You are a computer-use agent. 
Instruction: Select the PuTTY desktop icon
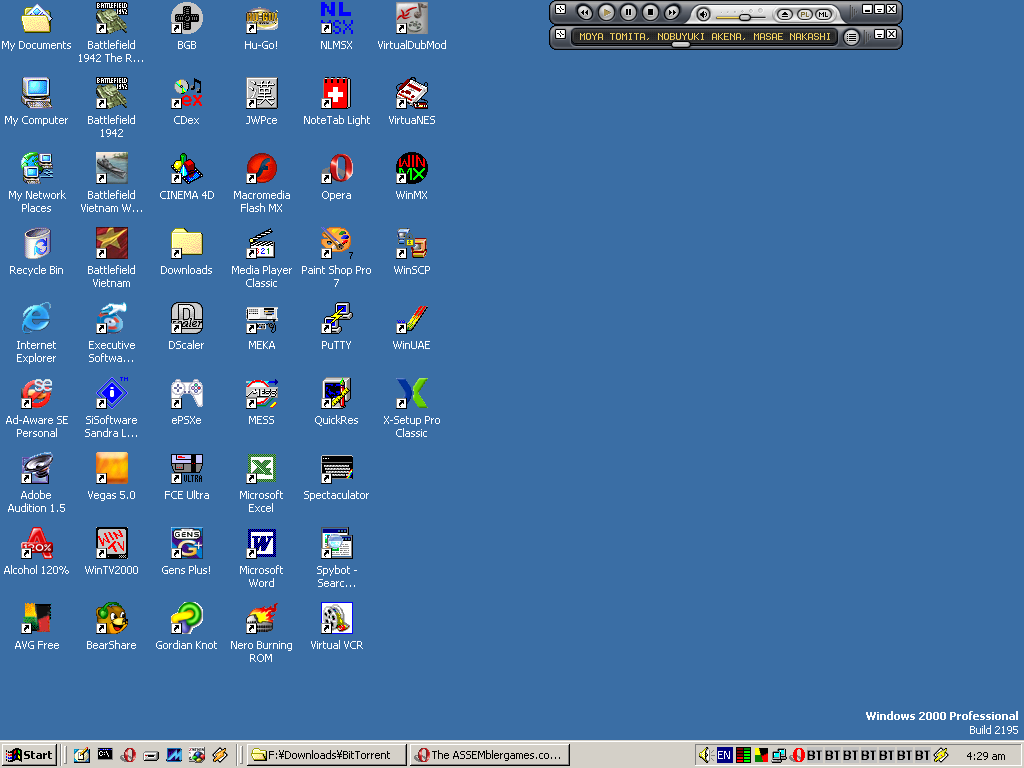point(336,327)
